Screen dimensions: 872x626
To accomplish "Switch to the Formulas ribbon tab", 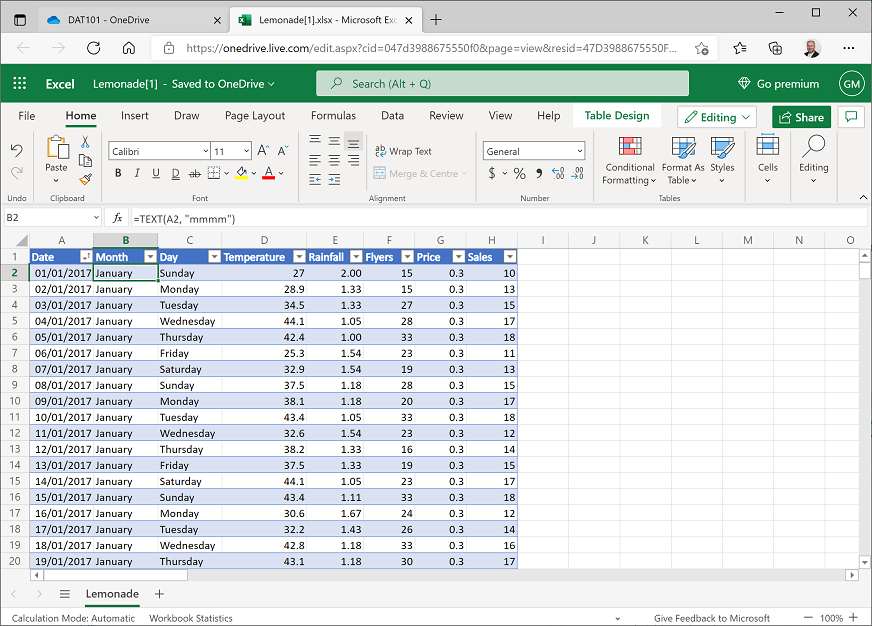I will (x=333, y=116).
